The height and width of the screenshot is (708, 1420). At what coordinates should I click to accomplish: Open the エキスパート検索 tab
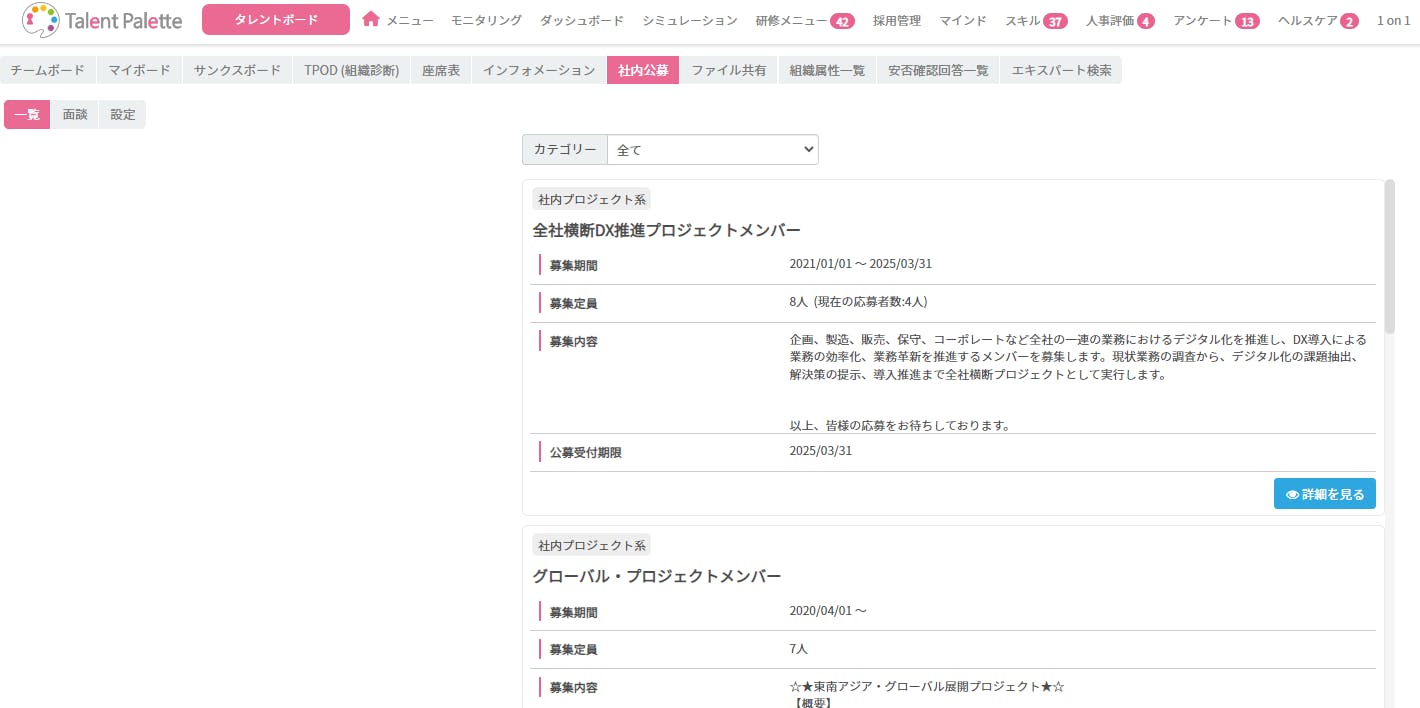(x=1061, y=70)
